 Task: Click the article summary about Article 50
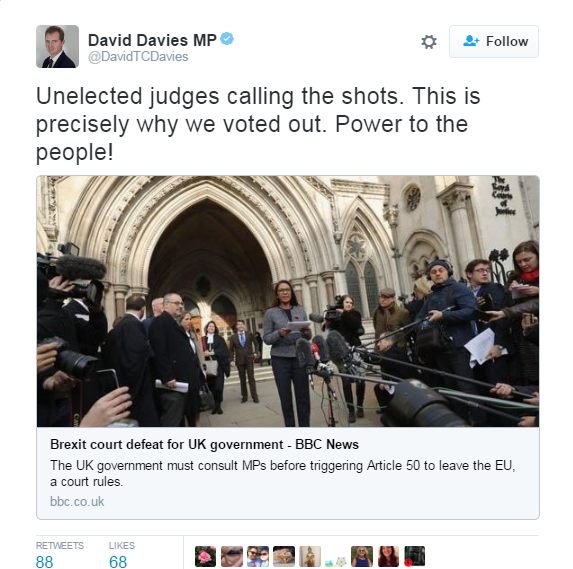pos(282,473)
